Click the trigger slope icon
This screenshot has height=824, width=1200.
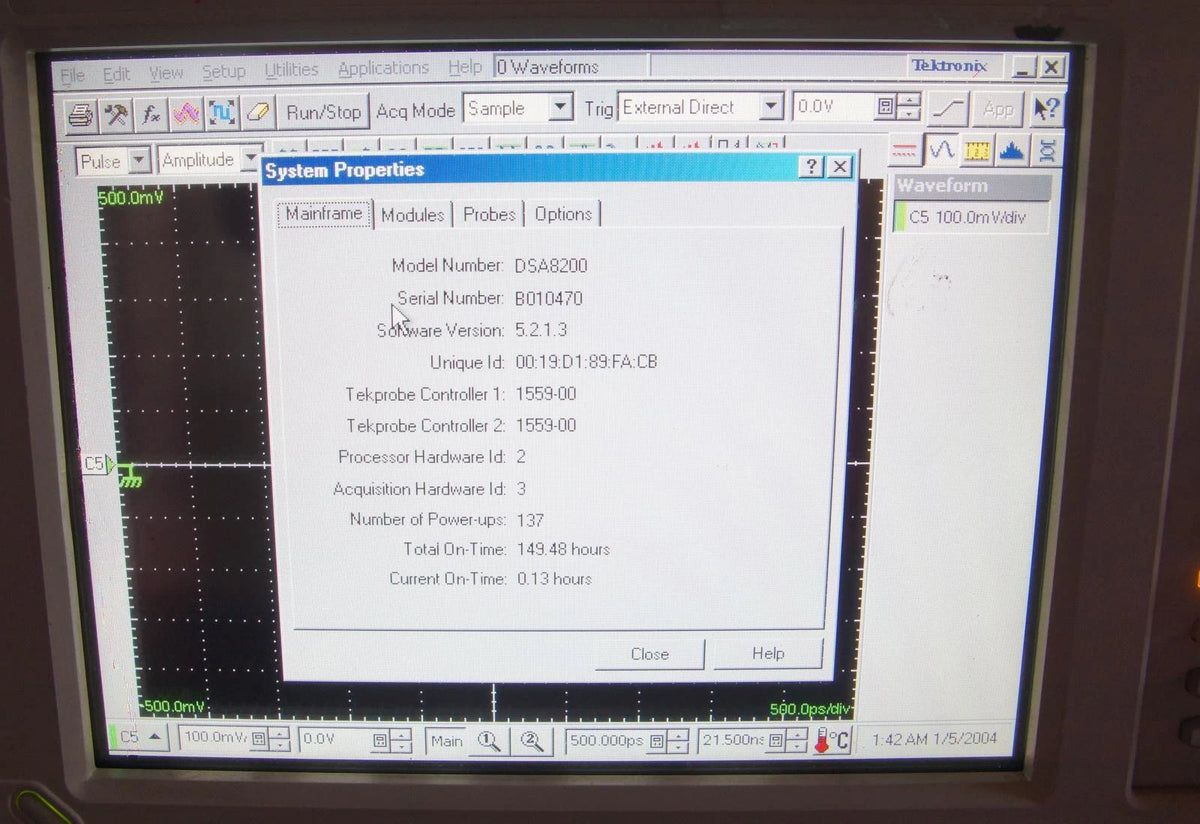point(947,108)
